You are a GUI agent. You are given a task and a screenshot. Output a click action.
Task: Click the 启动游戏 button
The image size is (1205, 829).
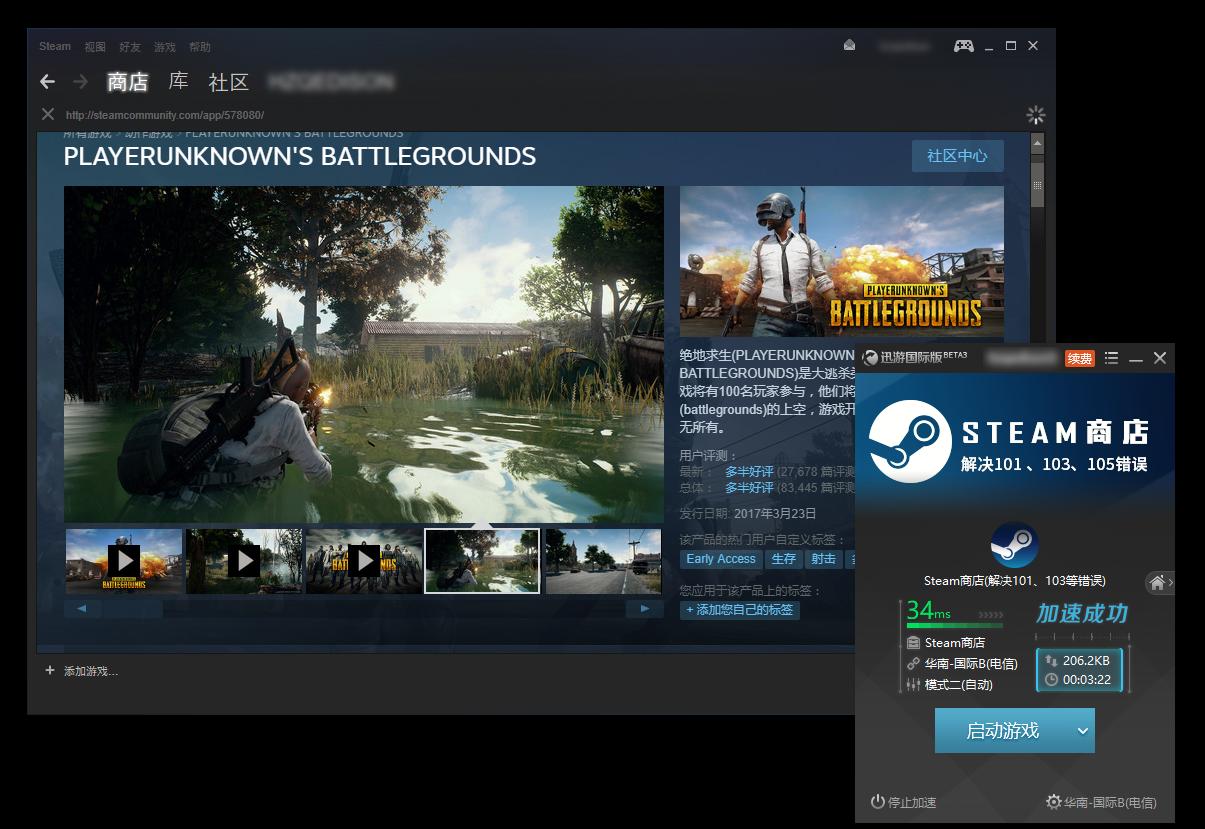1002,731
